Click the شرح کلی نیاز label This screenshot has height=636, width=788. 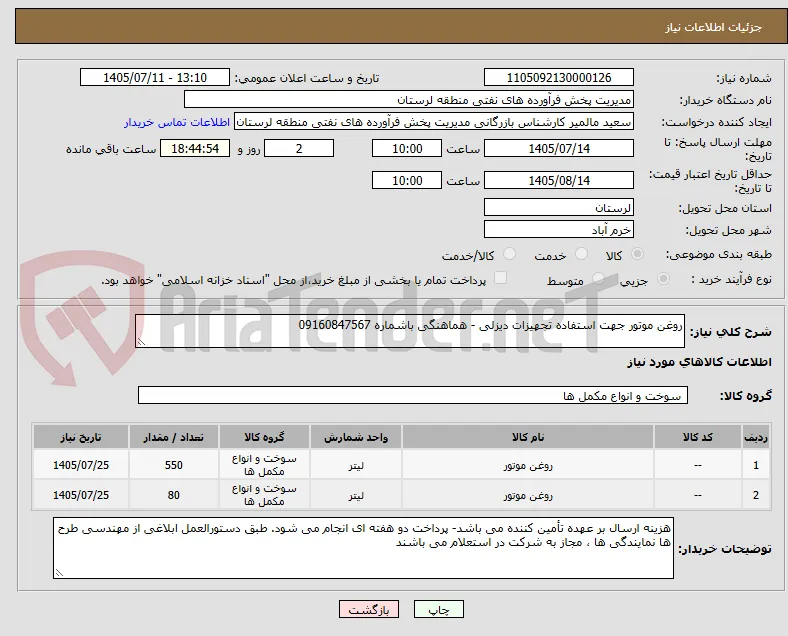coord(730,332)
